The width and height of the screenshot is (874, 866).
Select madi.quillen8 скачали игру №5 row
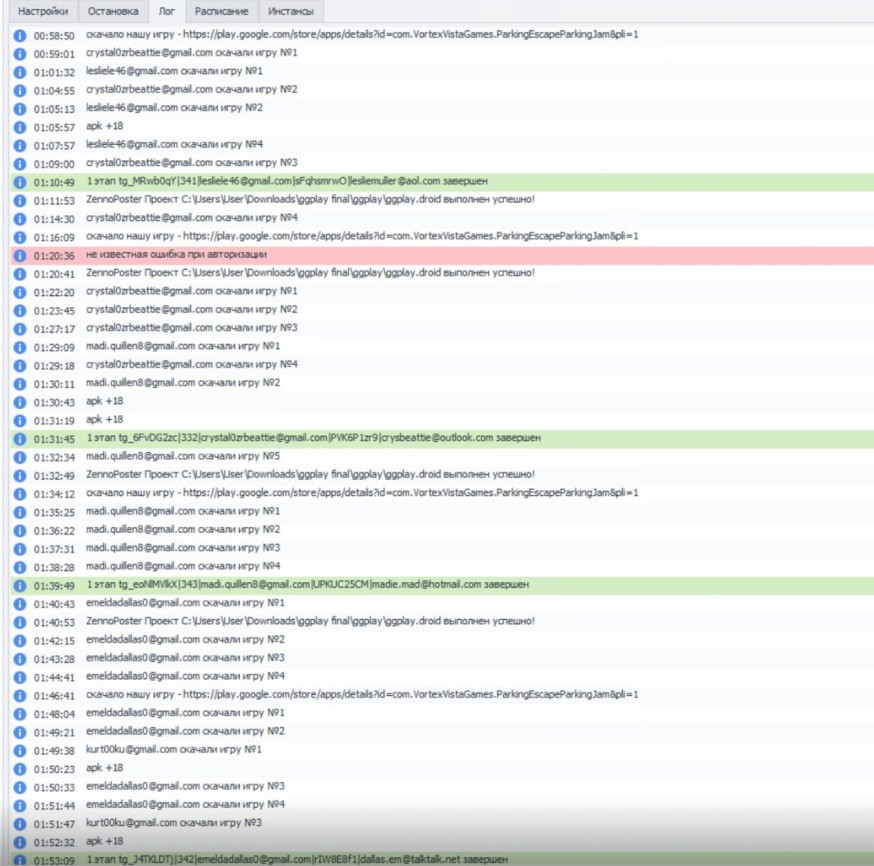pyautogui.click(x=441, y=458)
